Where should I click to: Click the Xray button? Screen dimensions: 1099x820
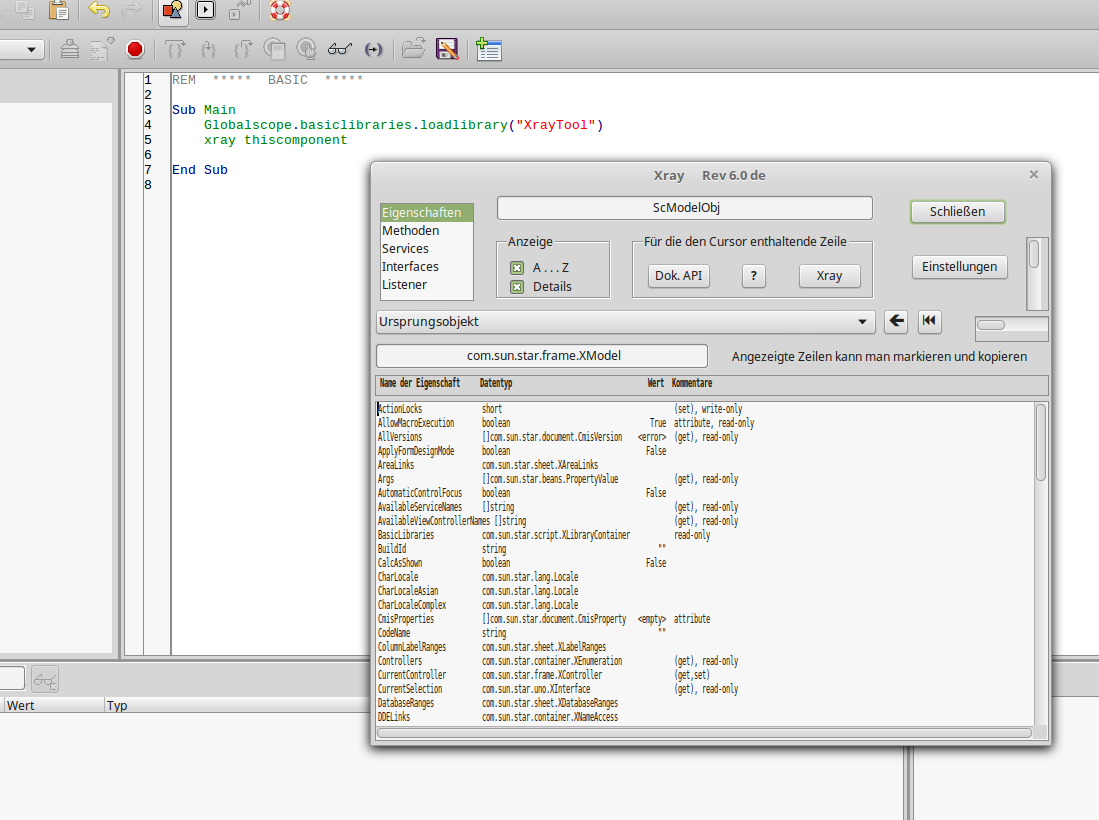[829, 276]
